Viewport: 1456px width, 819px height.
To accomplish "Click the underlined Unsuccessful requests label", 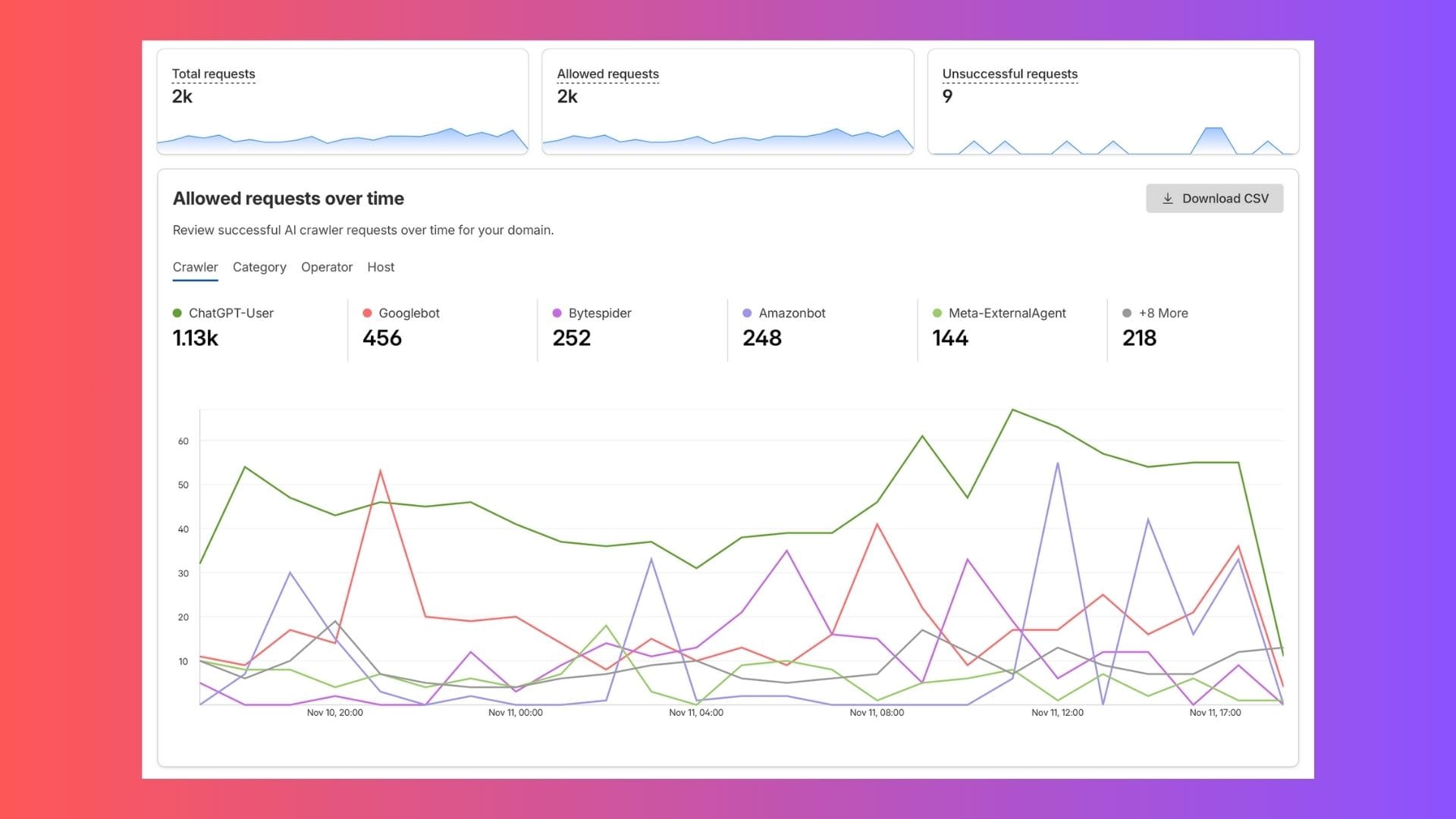I will (x=1009, y=74).
